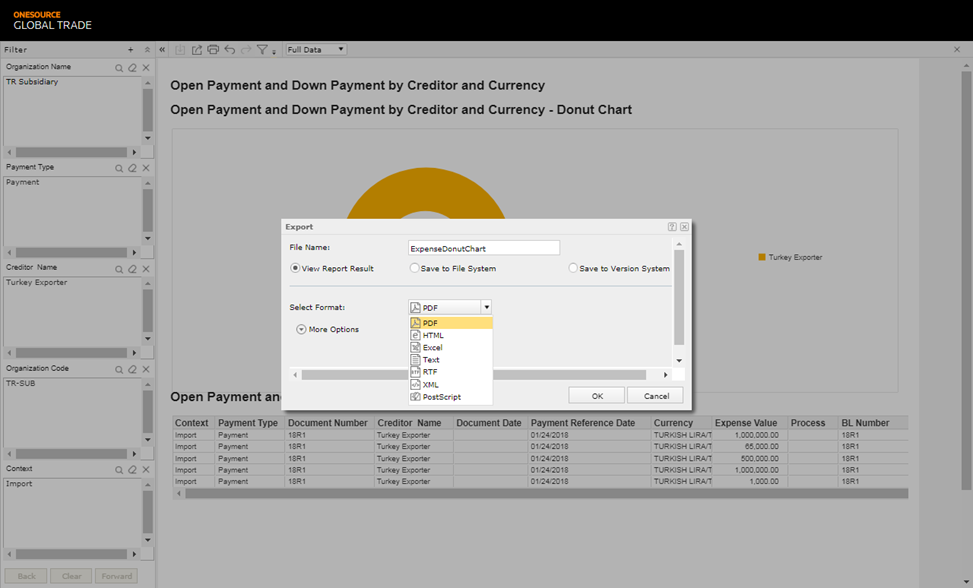
Task: Click the Forward button under the filters
Action: pos(117,576)
